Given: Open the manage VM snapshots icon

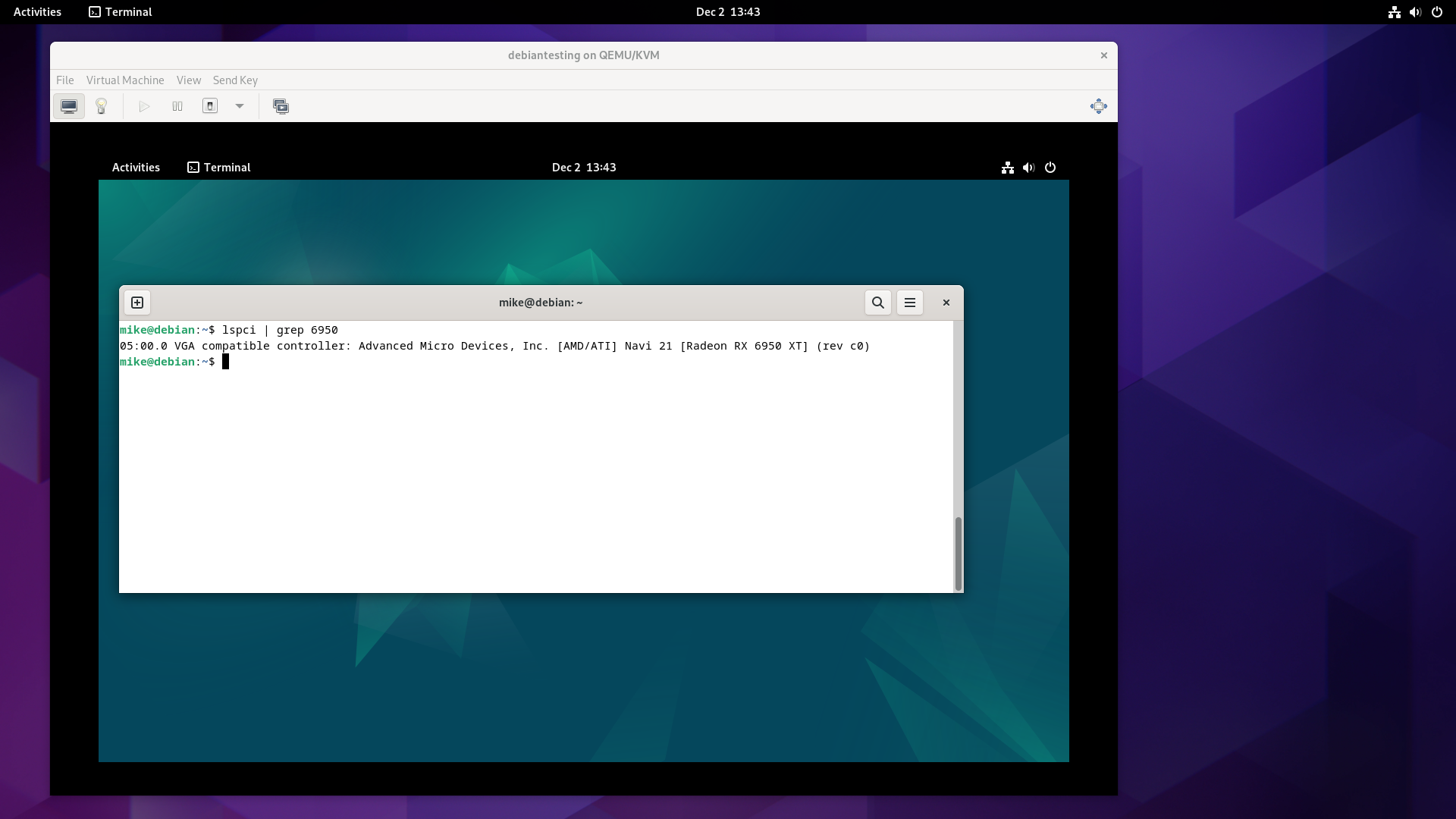Looking at the screenshot, I should [x=281, y=106].
